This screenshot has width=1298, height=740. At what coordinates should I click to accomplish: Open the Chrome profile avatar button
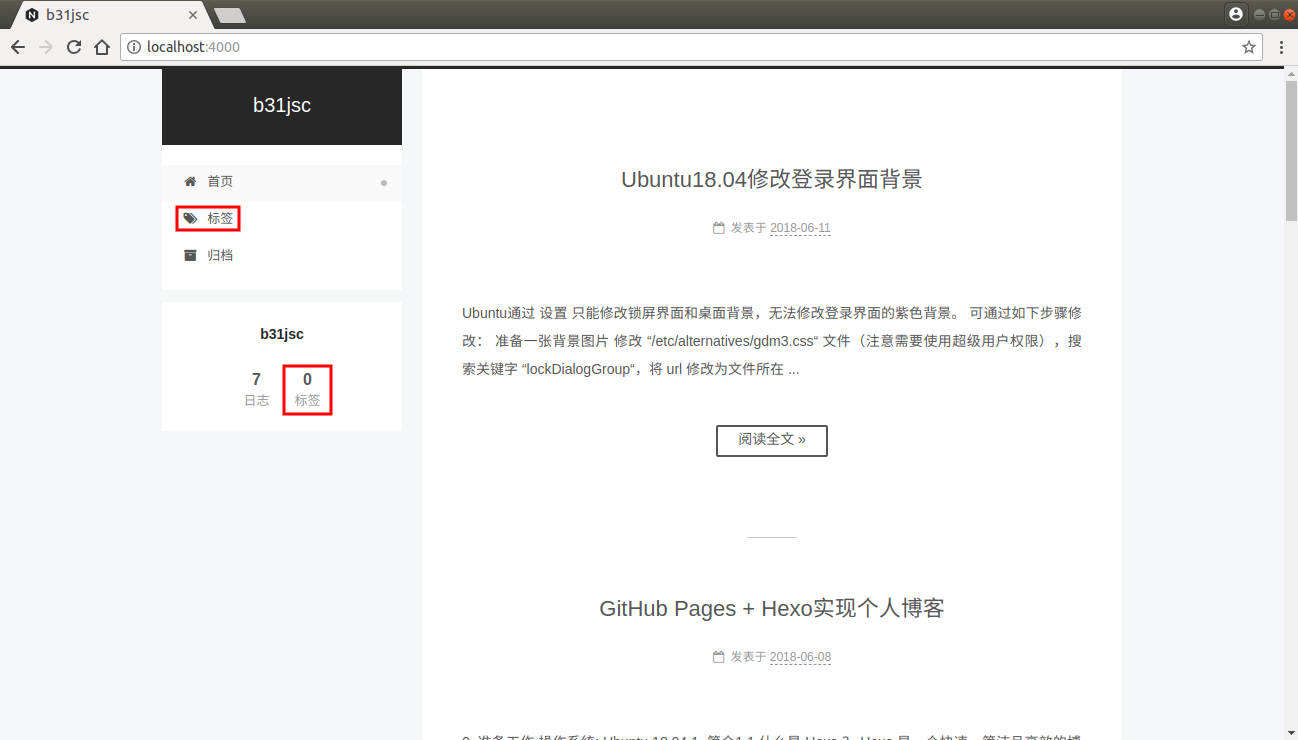coord(1236,14)
